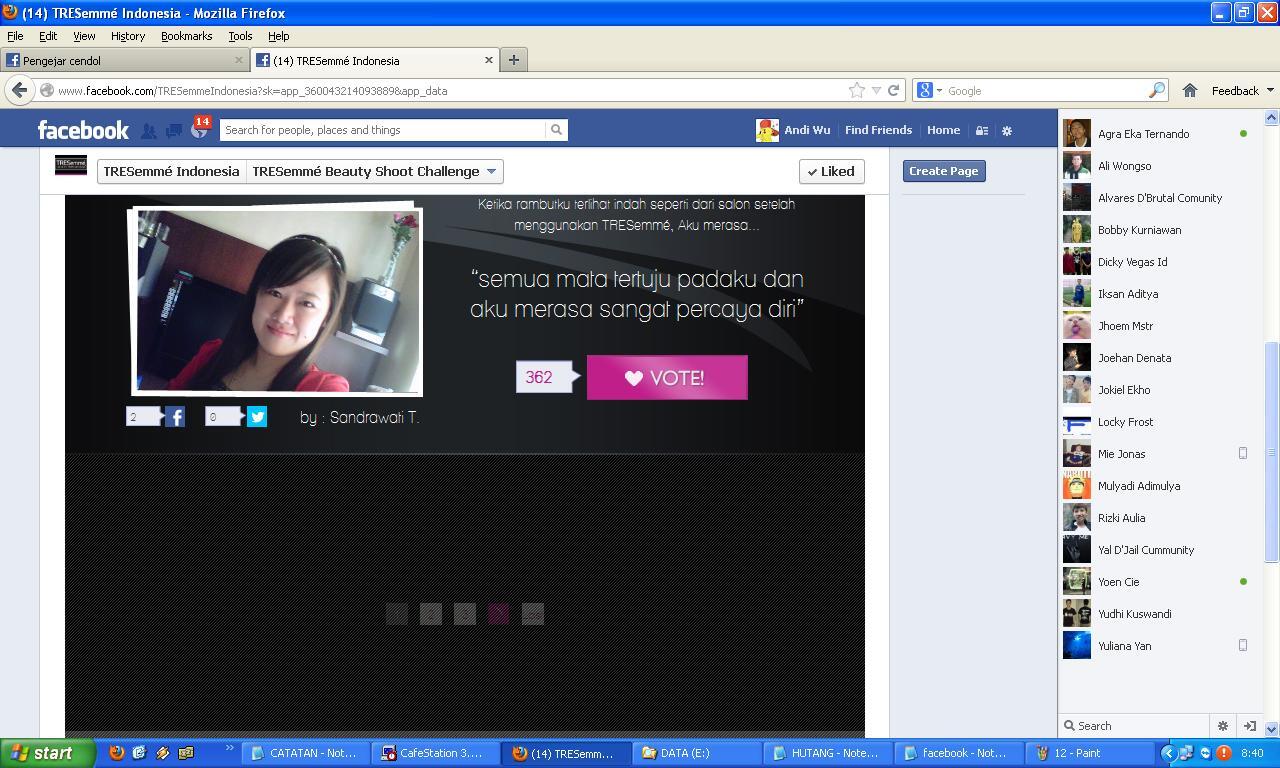
Task: Share entry via Twitter icon
Action: 257,417
